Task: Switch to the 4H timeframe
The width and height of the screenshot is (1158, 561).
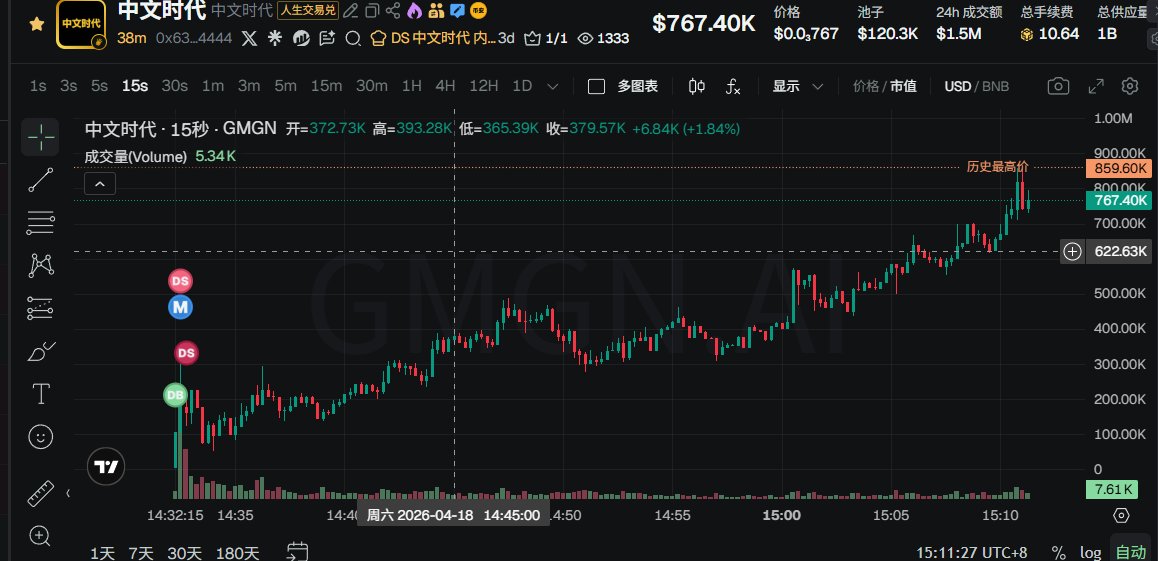Action: tap(445, 86)
